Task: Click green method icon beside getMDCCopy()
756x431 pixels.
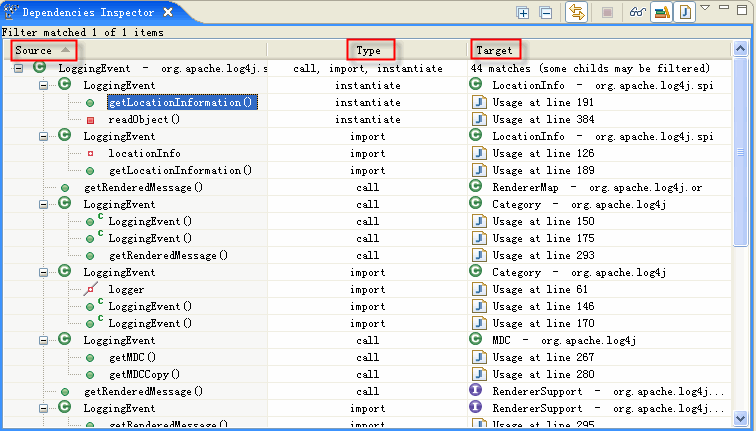Action: click(x=90, y=375)
